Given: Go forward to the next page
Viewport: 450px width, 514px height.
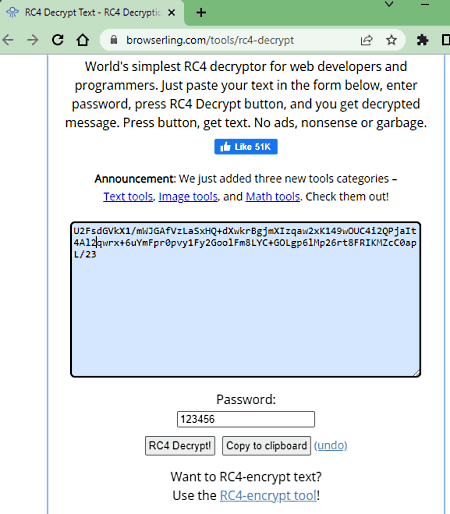Looking at the screenshot, I should point(33,40).
